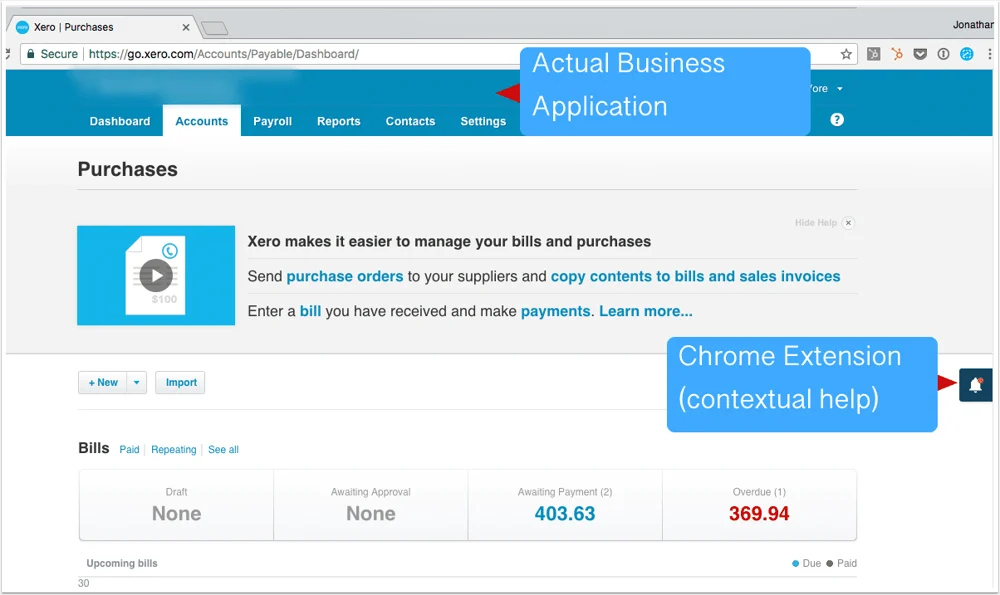Viewport: 1000px width, 595px height.
Task: Click the bill help link
Action: click(311, 311)
